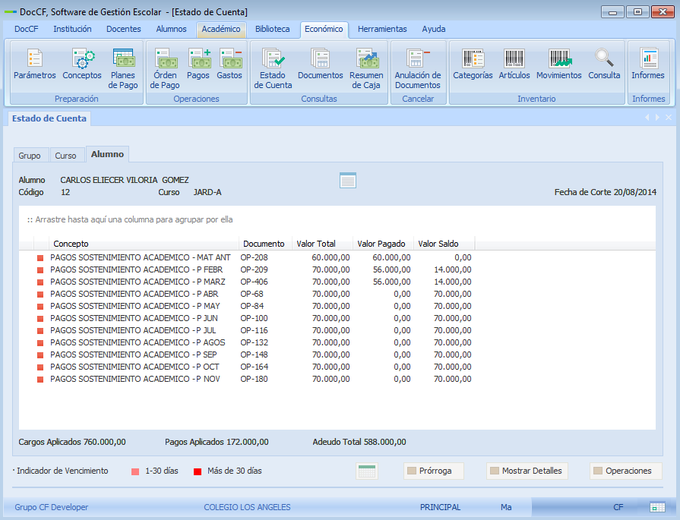Select row PAGOS SOSTENIMIENTO ACADEMICO - P AGOS
This screenshot has height=520, width=680.
[x=247, y=343]
